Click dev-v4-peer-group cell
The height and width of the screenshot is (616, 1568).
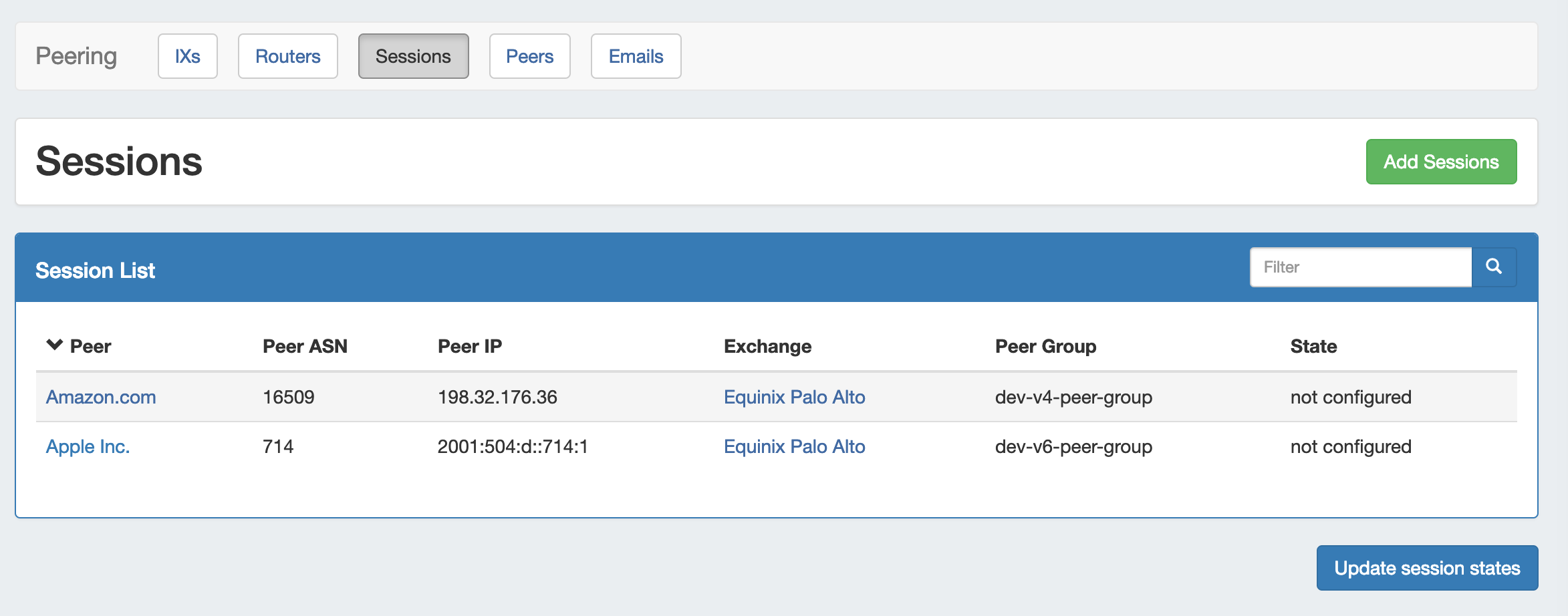pyautogui.click(x=1074, y=397)
